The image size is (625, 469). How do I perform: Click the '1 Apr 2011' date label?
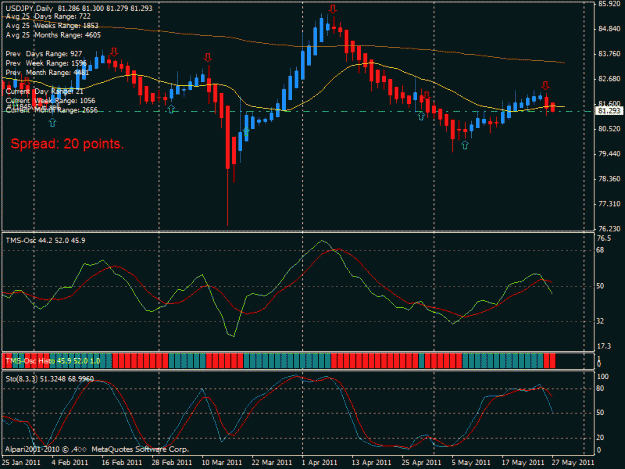[320, 463]
